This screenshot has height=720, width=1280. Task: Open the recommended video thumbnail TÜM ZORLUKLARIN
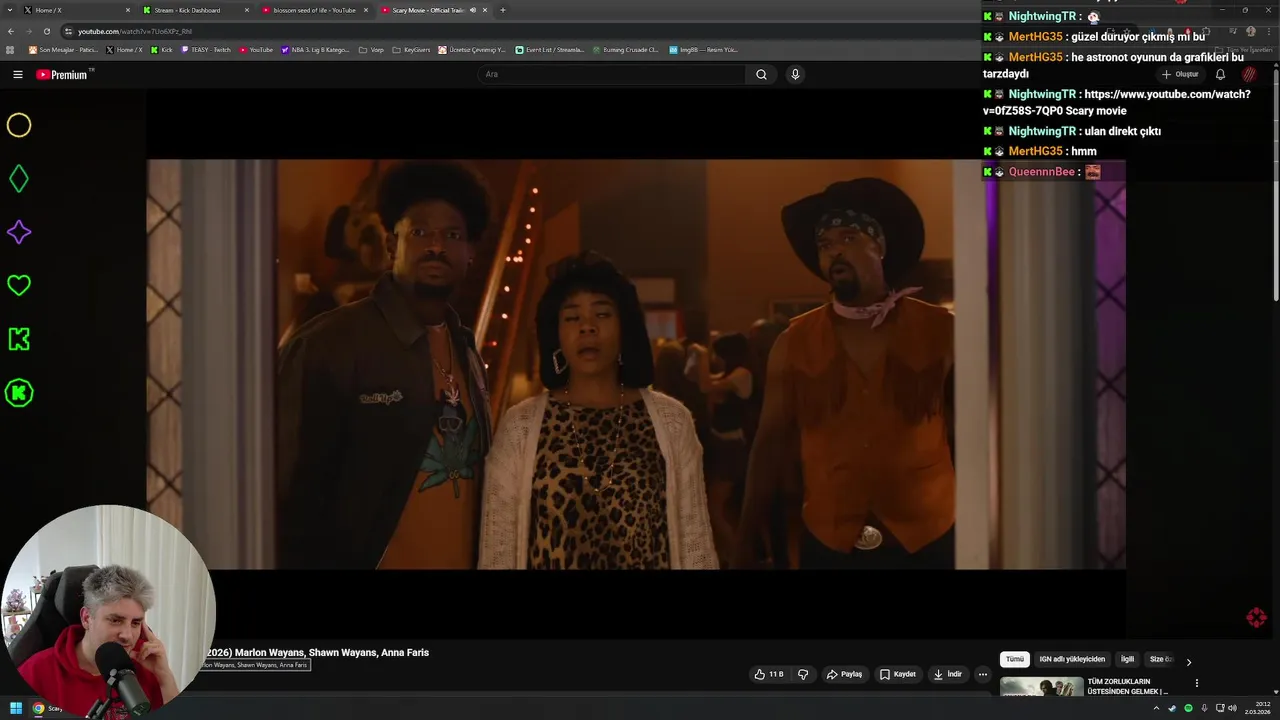[x=1041, y=687]
